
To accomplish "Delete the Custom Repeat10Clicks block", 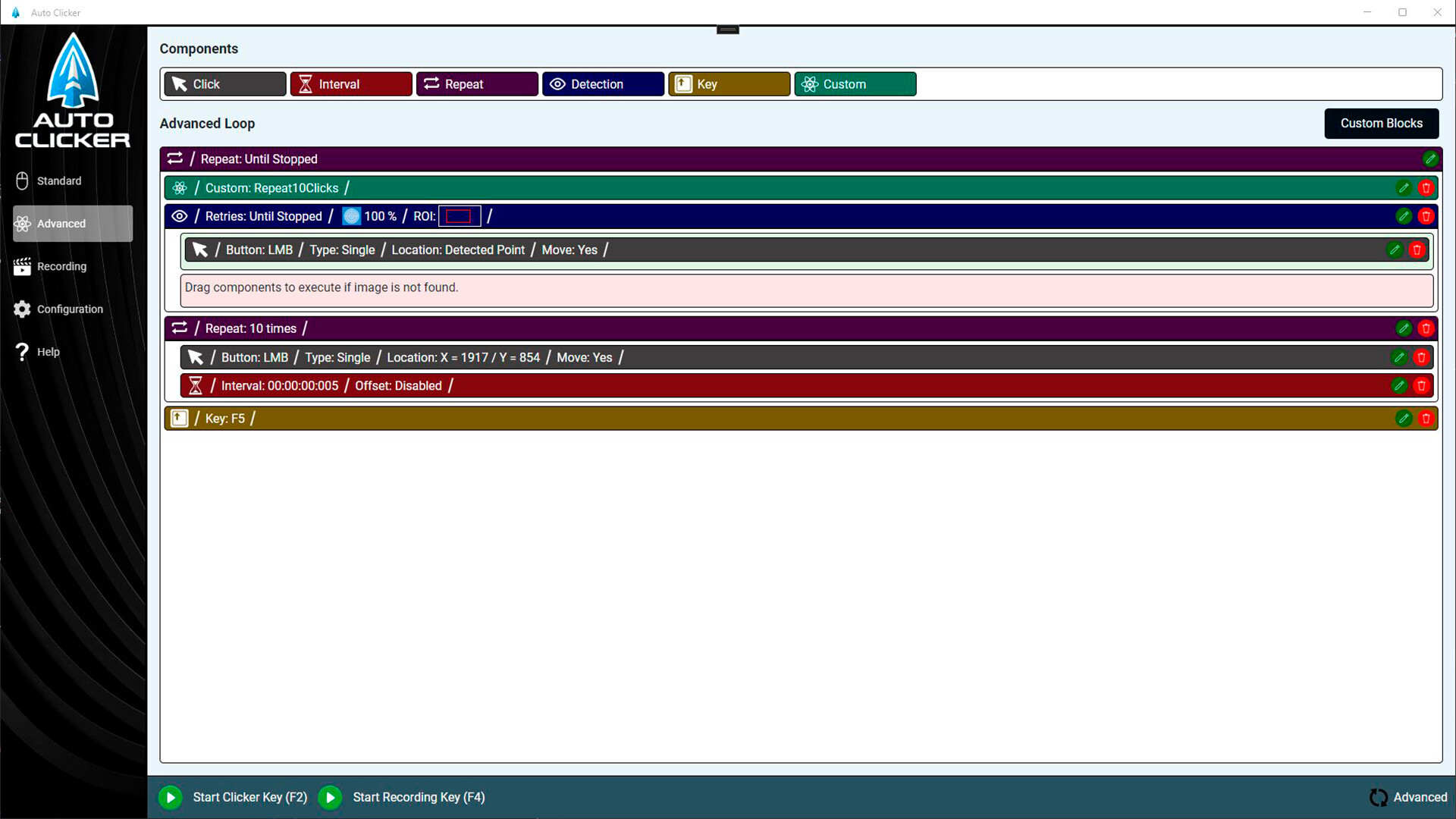I will [x=1426, y=188].
